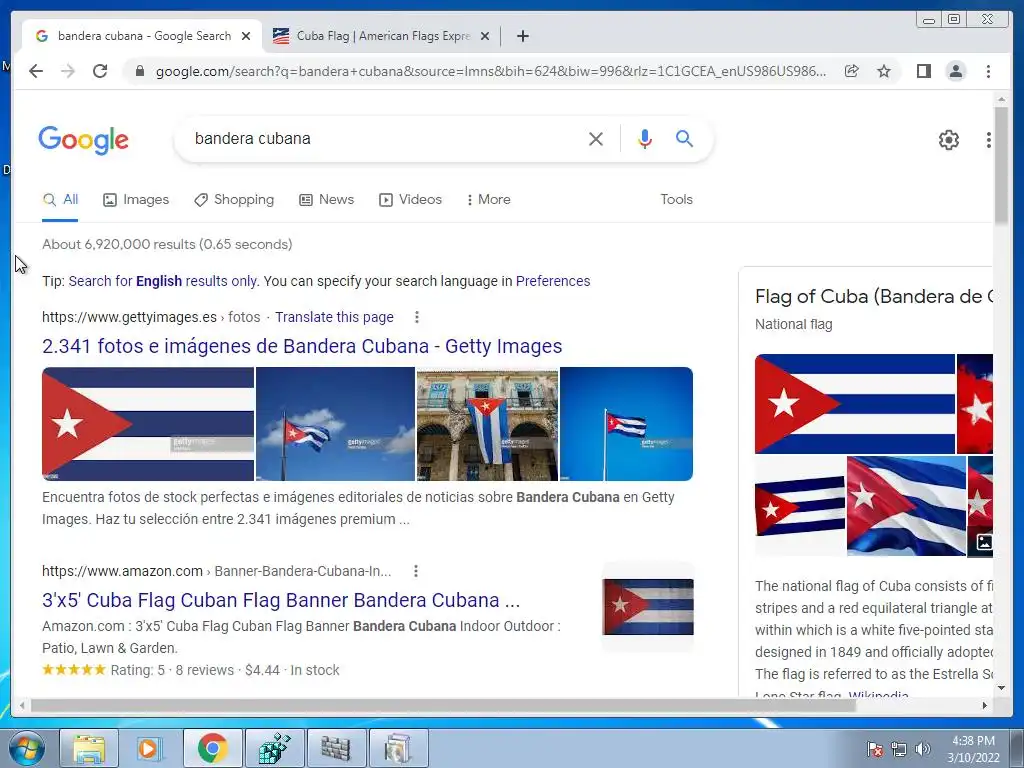Click the forward navigation arrow
Viewport: 1024px width, 768px height.
click(68, 71)
